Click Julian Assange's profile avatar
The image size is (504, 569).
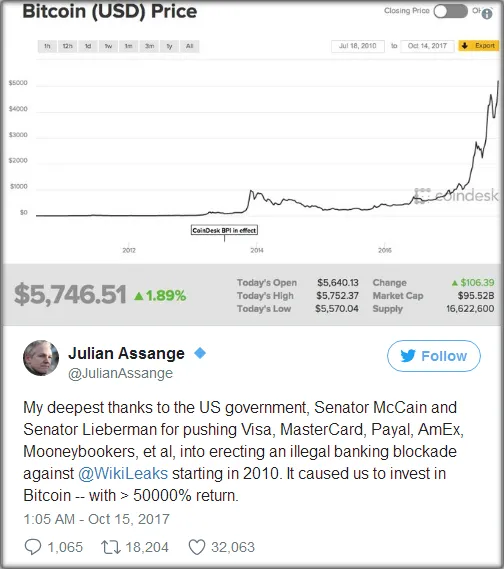(x=41, y=358)
